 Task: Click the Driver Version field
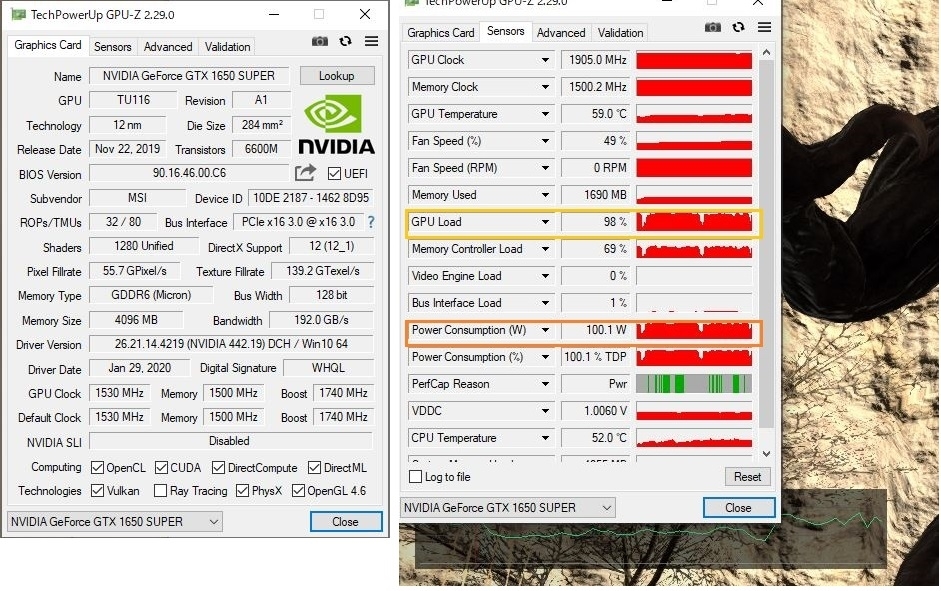pyautogui.click(x=231, y=344)
